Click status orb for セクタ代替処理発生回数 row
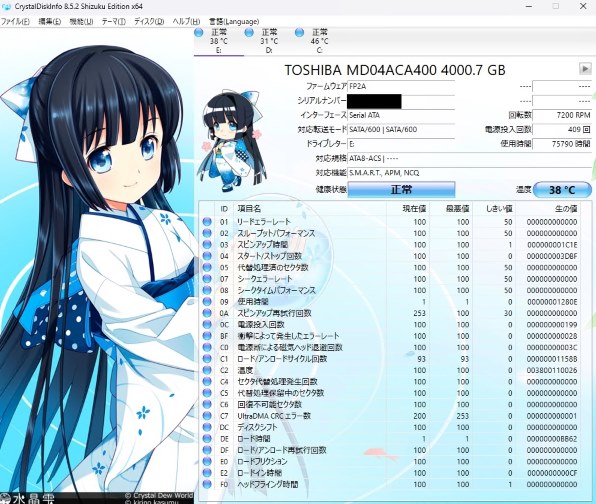The height and width of the screenshot is (504, 596). click(207, 381)
